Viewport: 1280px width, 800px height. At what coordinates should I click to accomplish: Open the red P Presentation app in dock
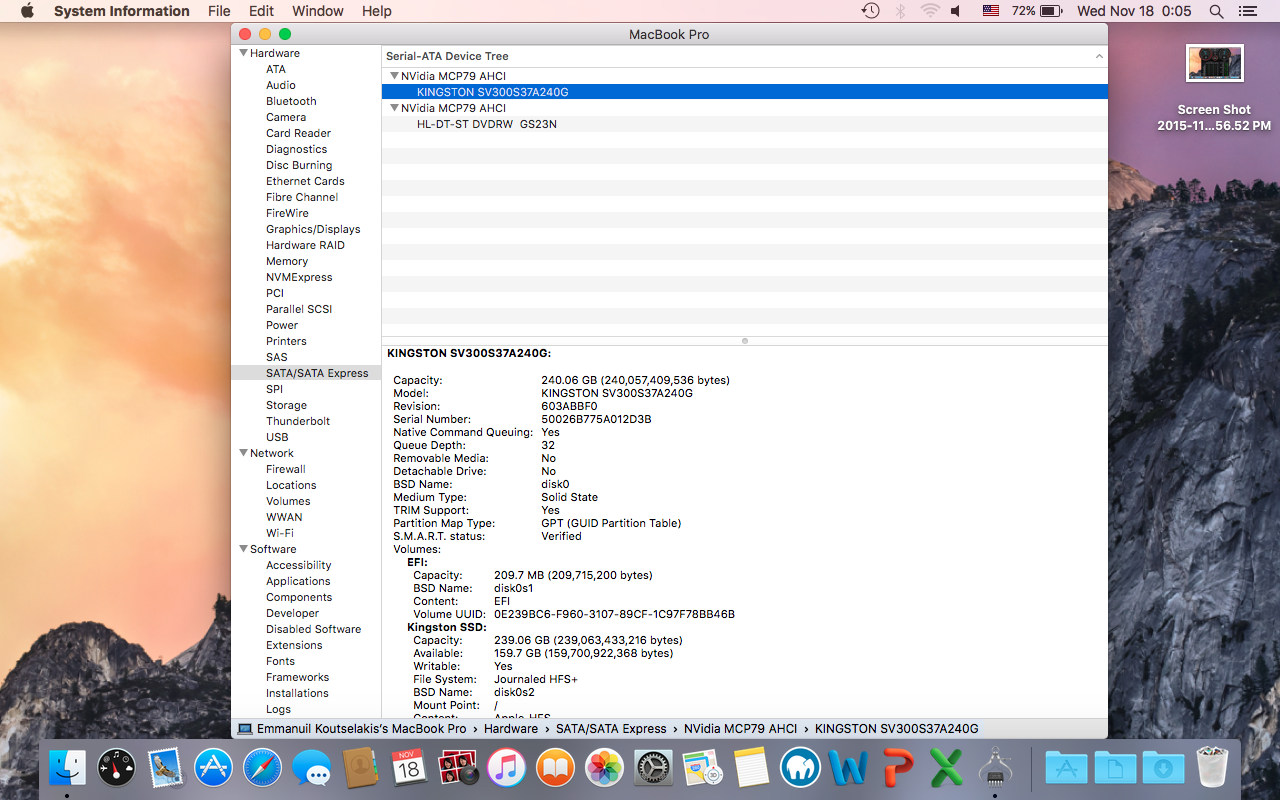coord(897,768)
